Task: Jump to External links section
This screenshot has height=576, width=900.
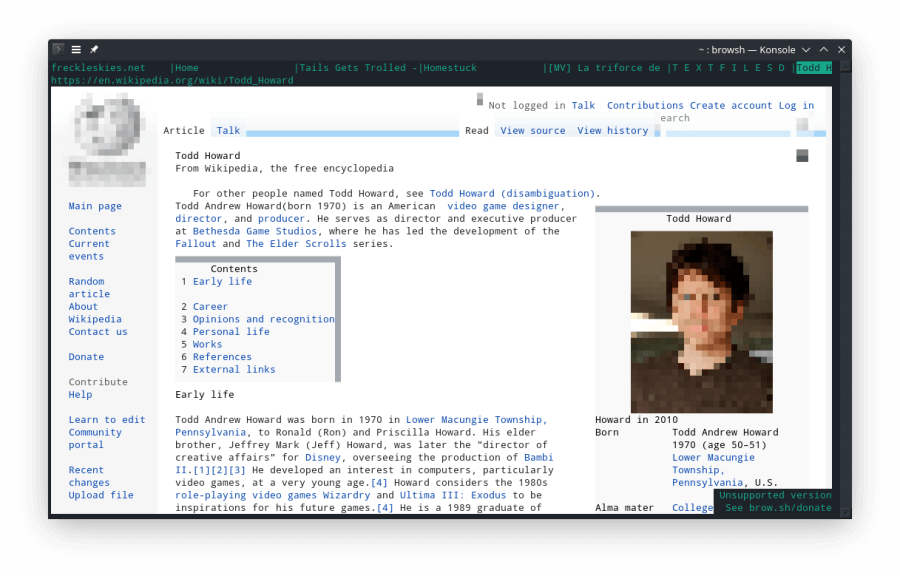Action: (x=234, y=369)
